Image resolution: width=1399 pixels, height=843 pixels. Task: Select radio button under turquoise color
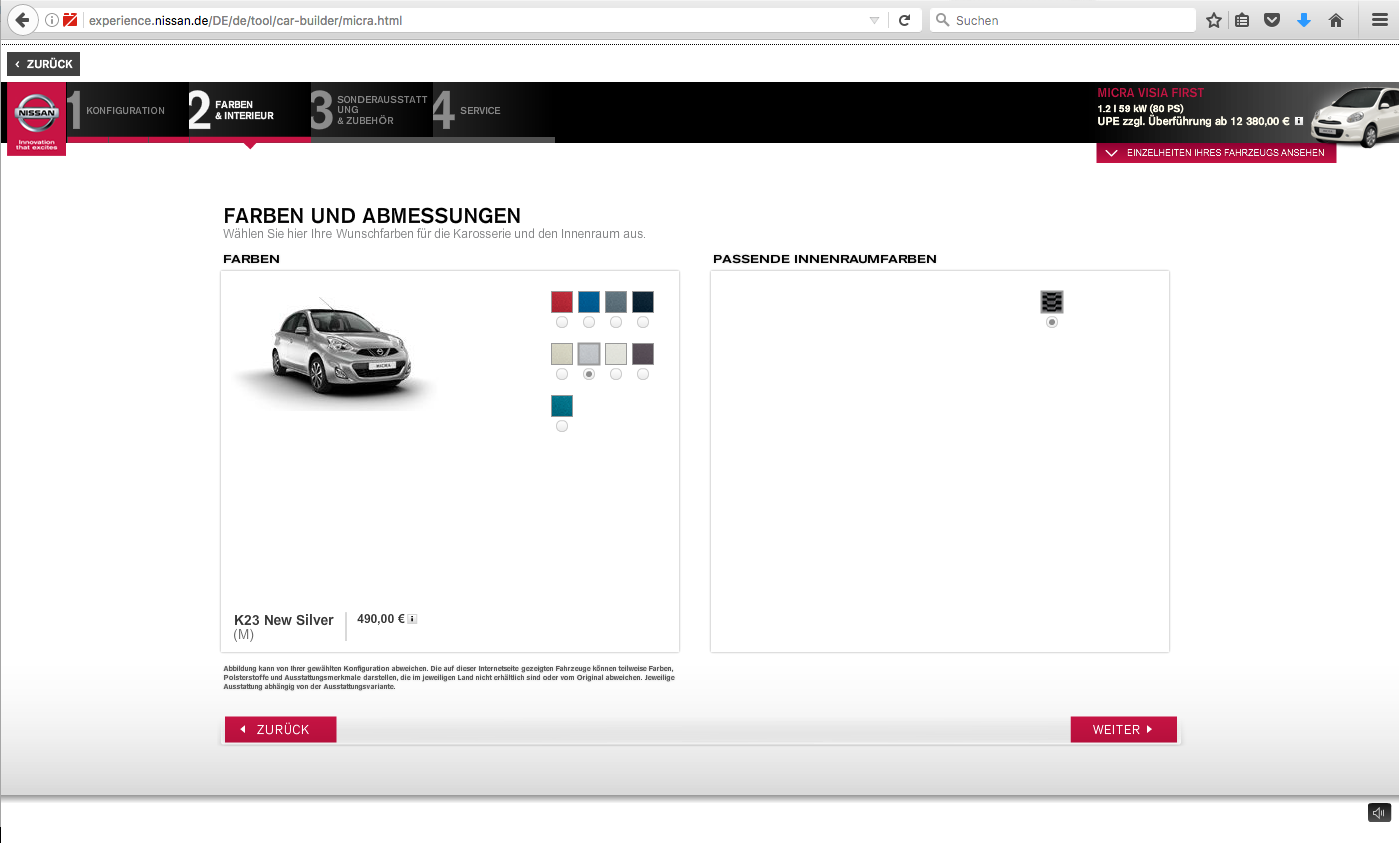[562, 426]
